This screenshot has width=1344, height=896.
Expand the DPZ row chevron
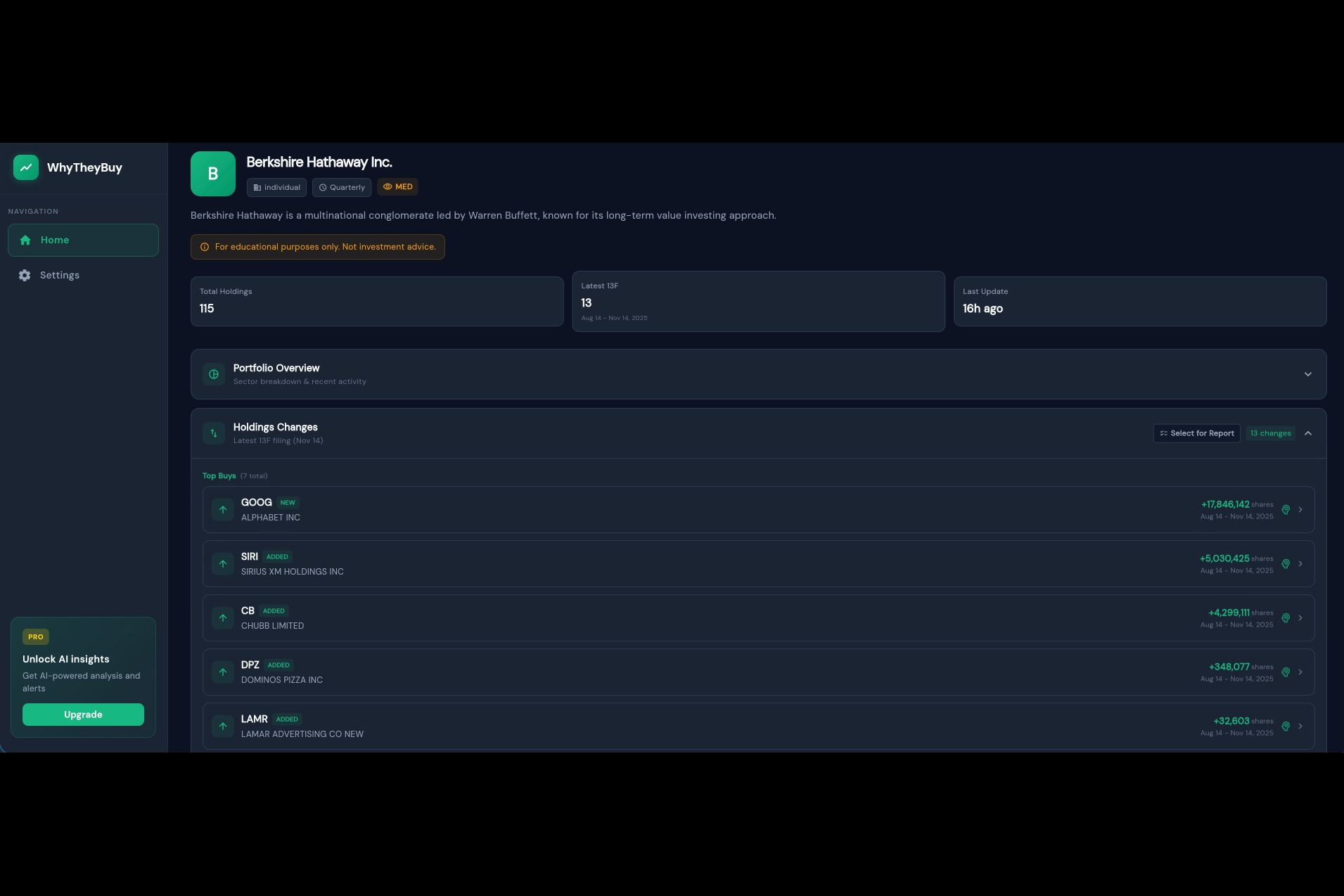pos(1300,672)
